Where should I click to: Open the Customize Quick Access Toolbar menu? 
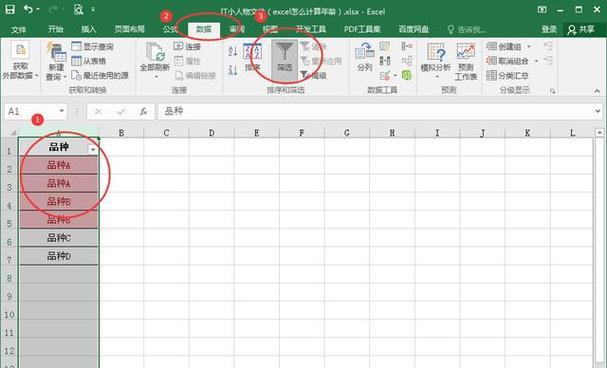coord(93,9)
